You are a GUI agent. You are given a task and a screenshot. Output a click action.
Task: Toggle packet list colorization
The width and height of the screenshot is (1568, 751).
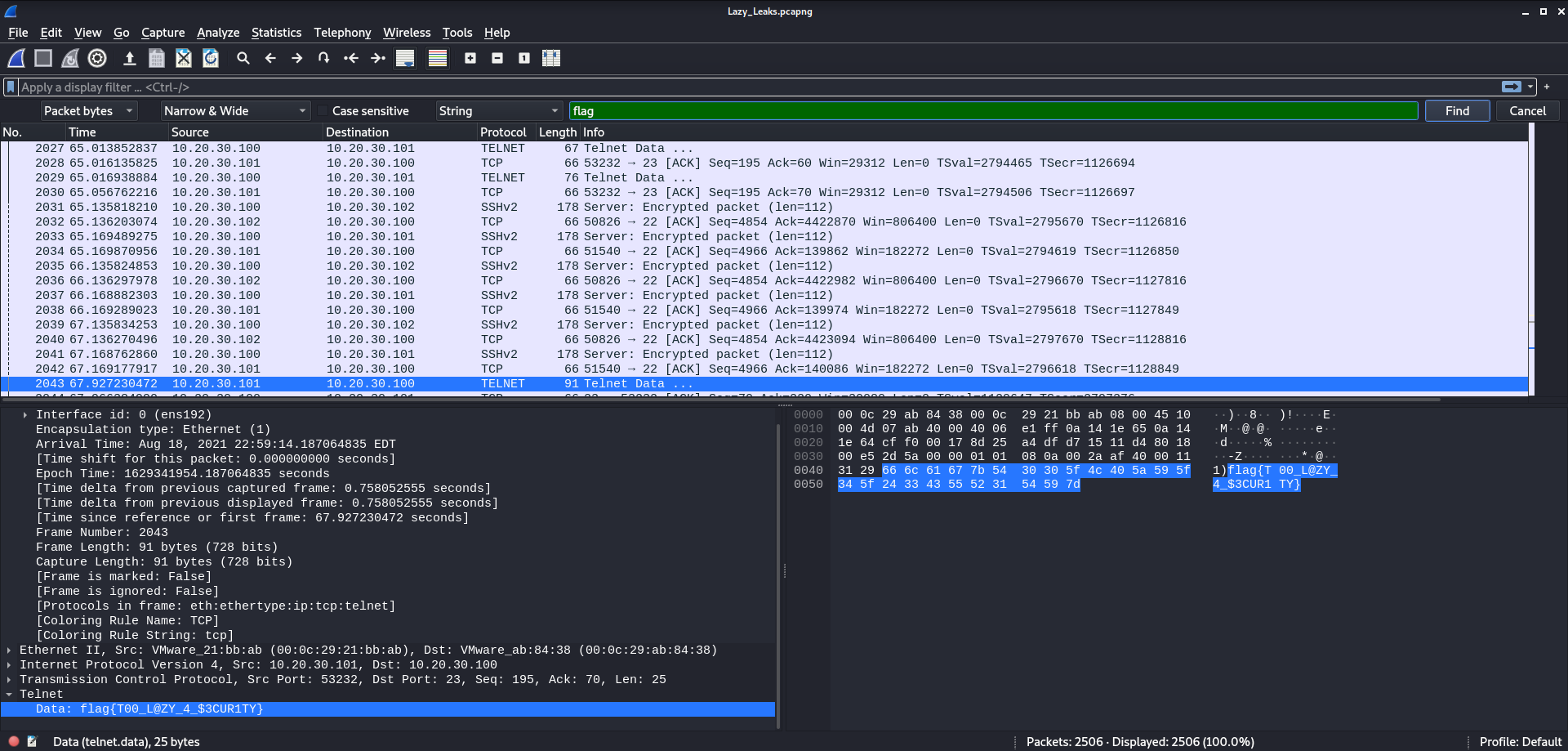[438, 58]
